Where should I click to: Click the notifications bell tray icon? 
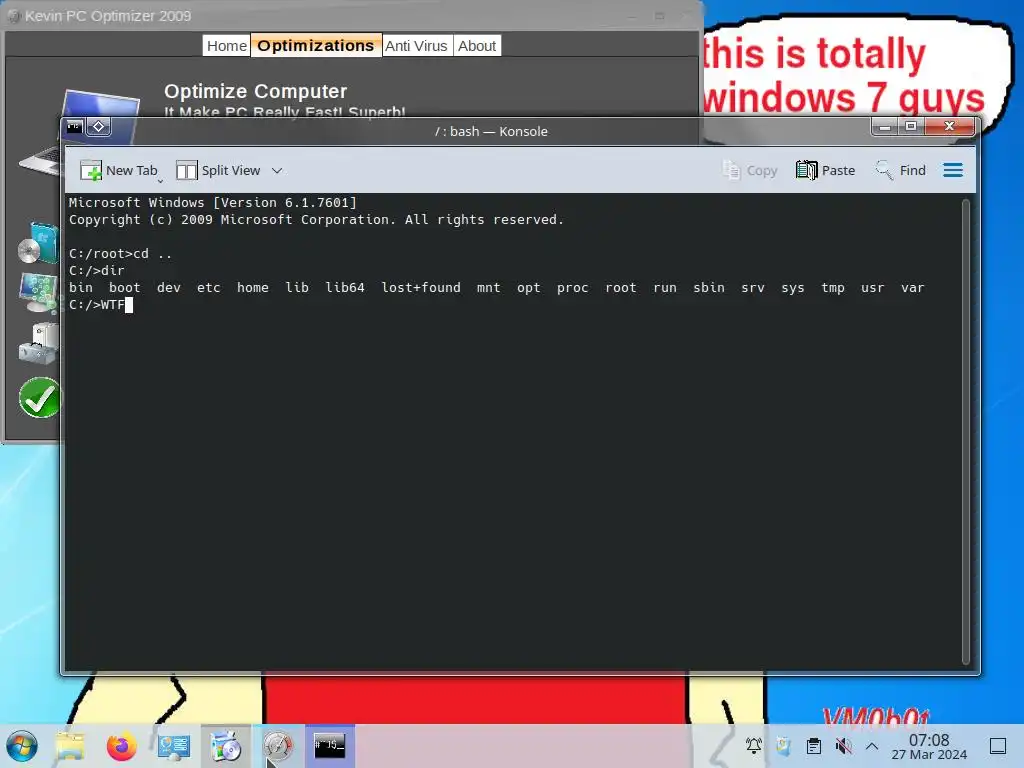(x=754, y=746)
